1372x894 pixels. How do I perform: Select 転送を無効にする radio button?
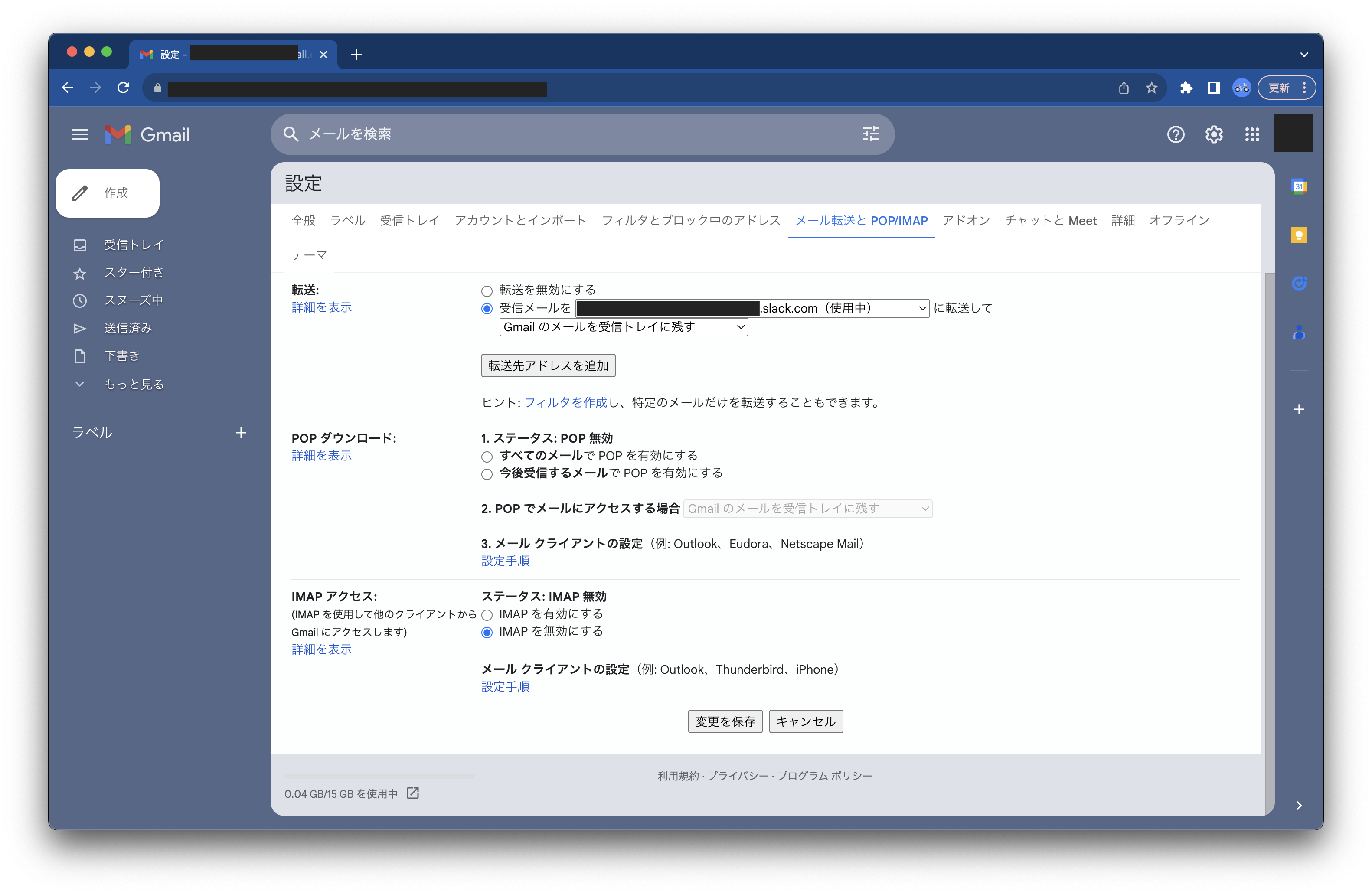point(487,291)
